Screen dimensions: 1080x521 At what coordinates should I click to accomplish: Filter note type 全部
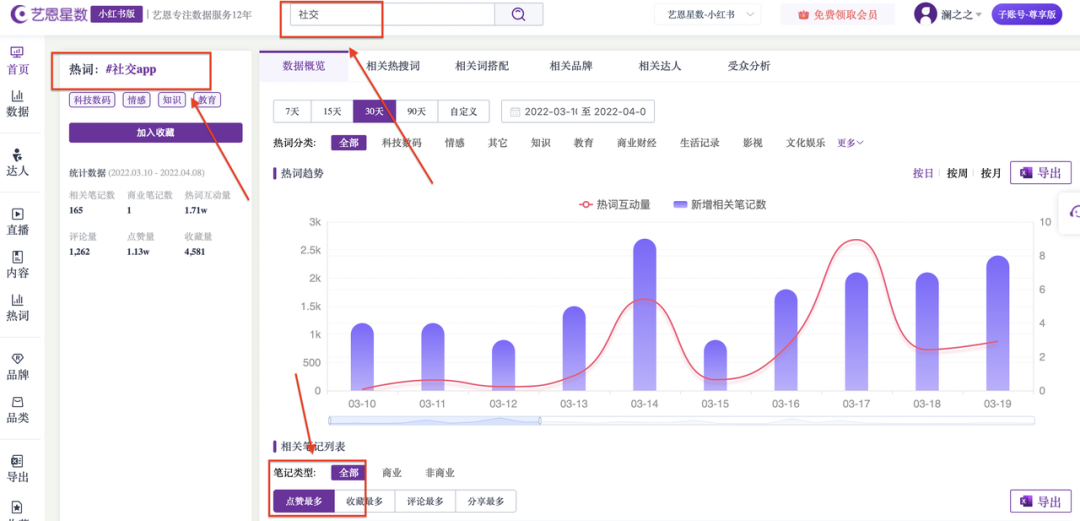(x=349, y=473)
